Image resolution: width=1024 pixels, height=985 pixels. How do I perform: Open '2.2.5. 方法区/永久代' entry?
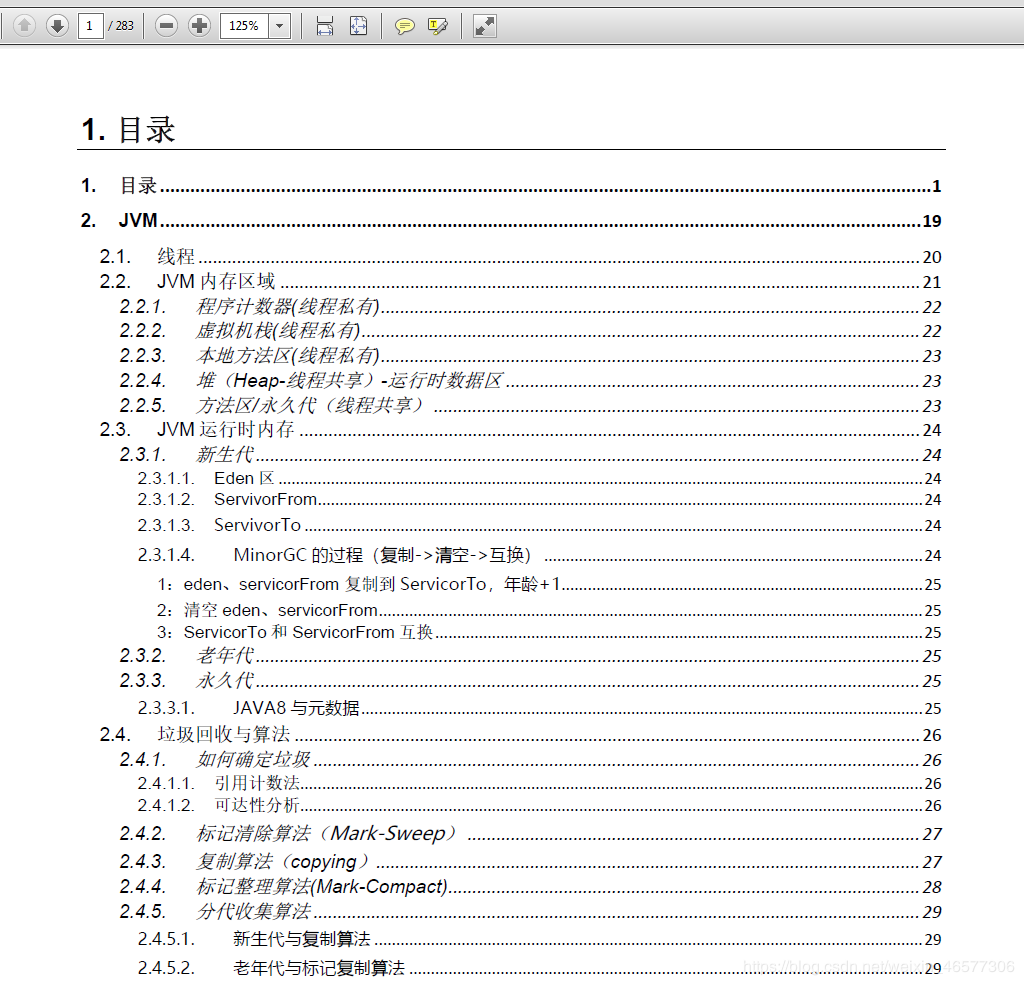click(x=530, y=405)
